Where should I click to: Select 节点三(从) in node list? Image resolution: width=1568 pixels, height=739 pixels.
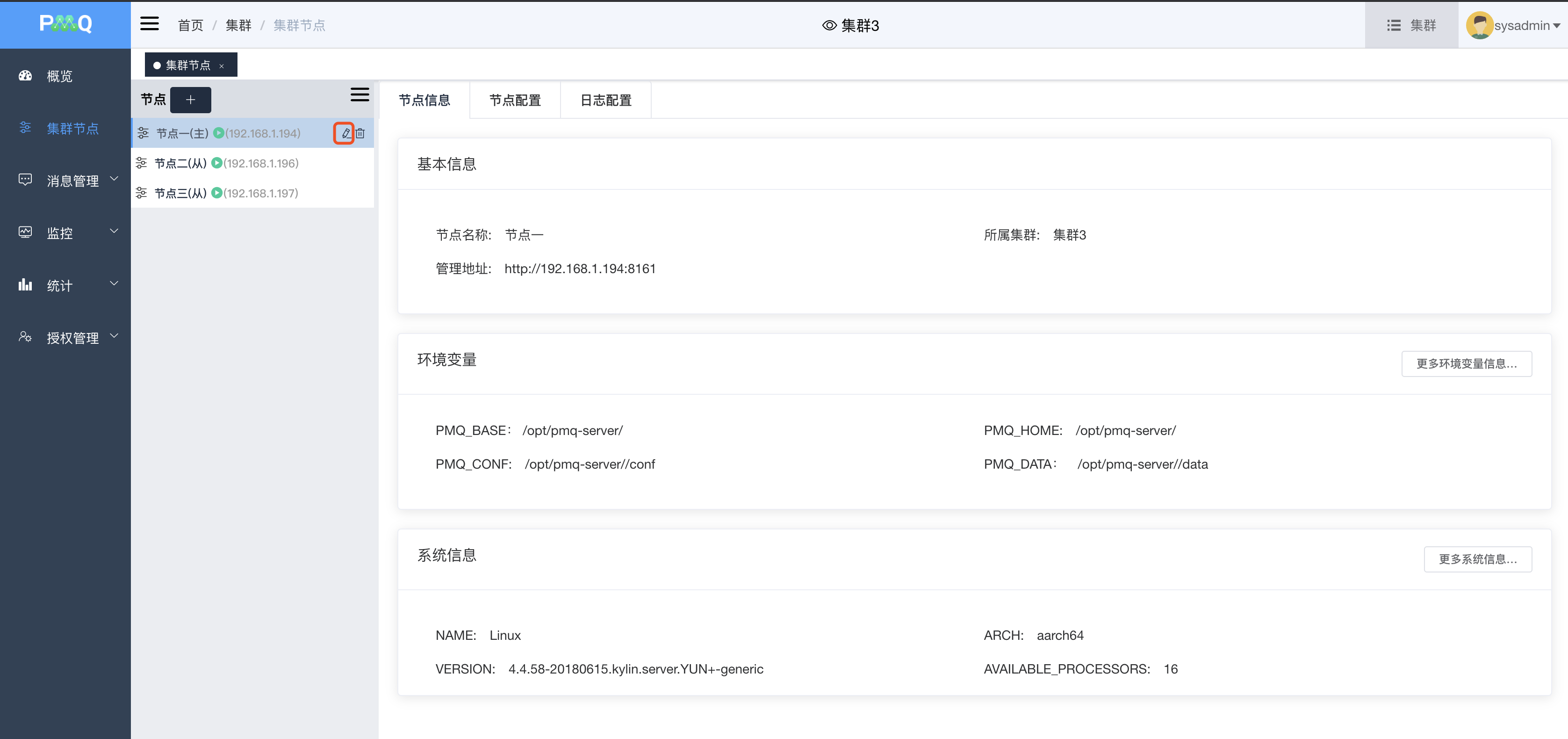tap(180, 193)
